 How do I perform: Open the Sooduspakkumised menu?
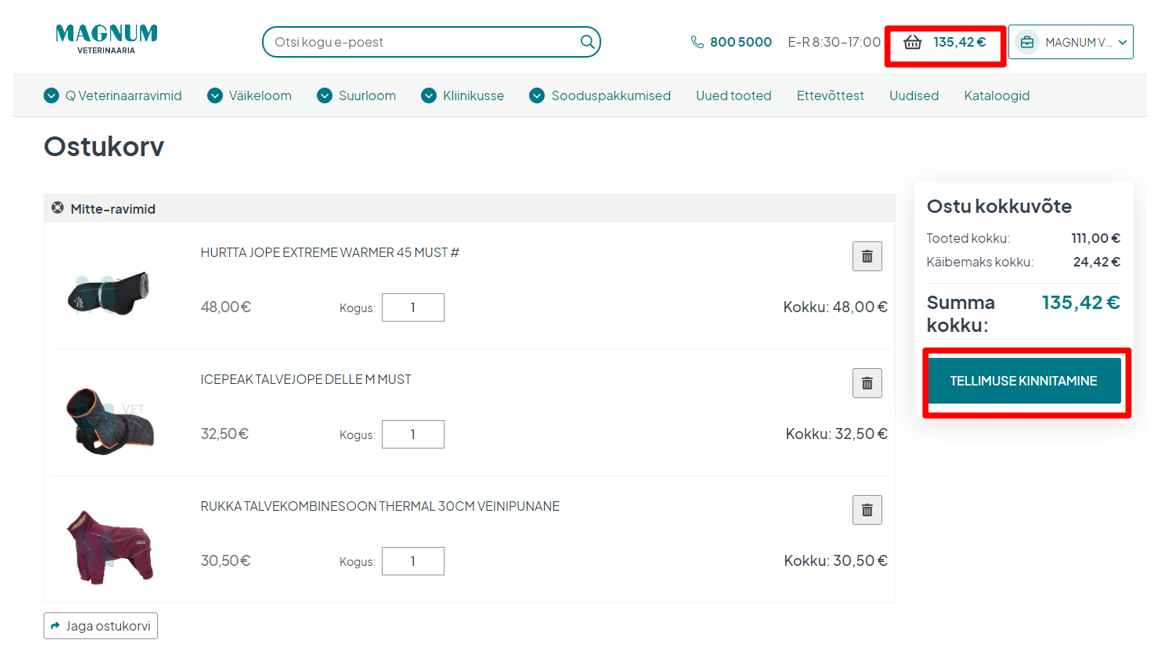pos(611,96)
